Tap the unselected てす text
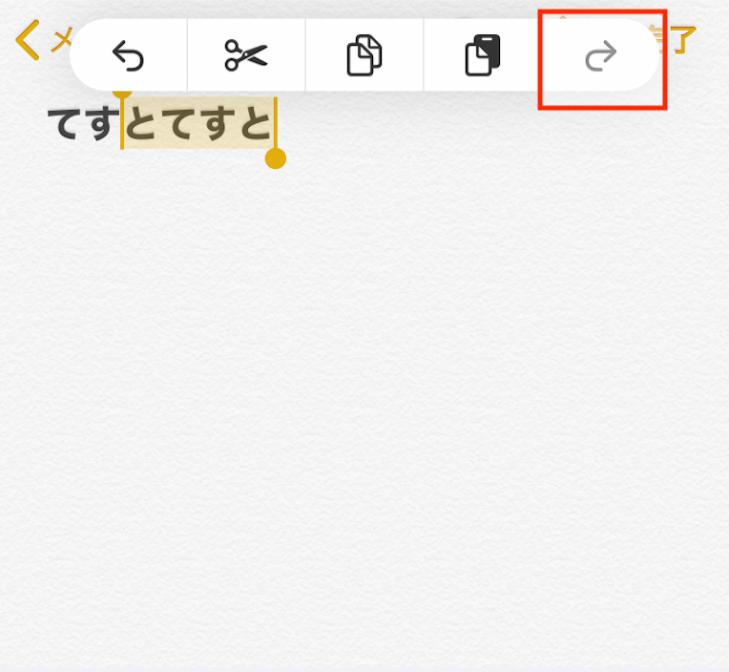This screenshot has width=729, height=672. click(x=84, y=124)
